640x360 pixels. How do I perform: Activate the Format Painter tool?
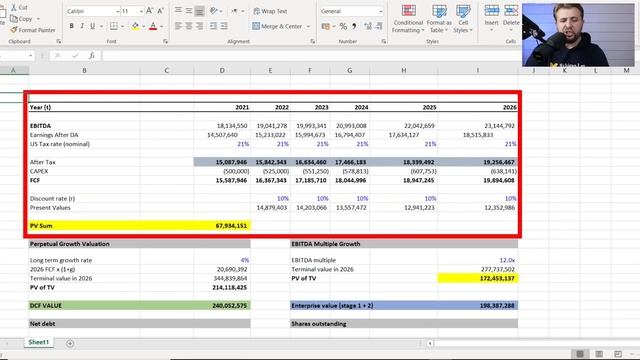tap(33, 30)
